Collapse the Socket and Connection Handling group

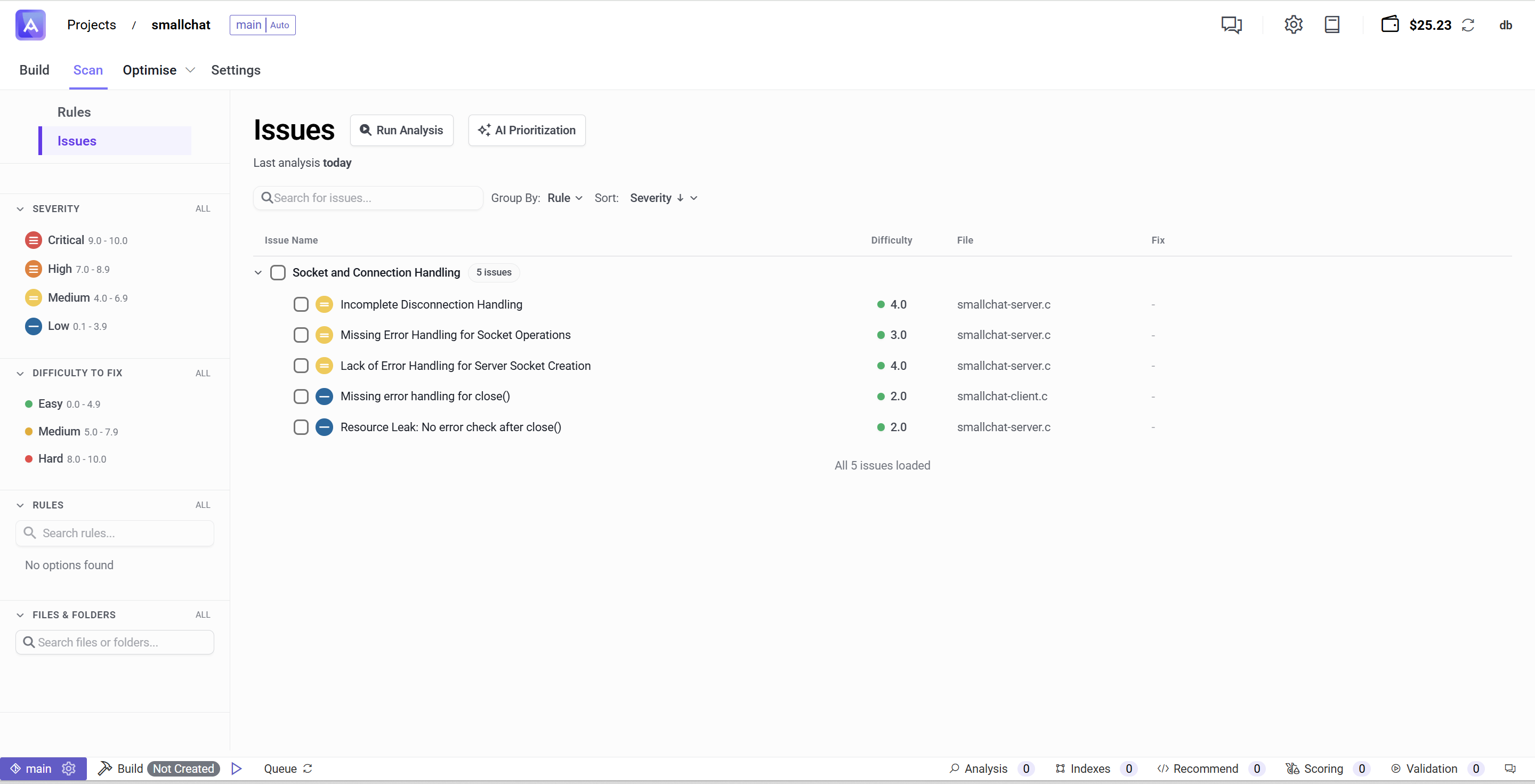[258, 272]
